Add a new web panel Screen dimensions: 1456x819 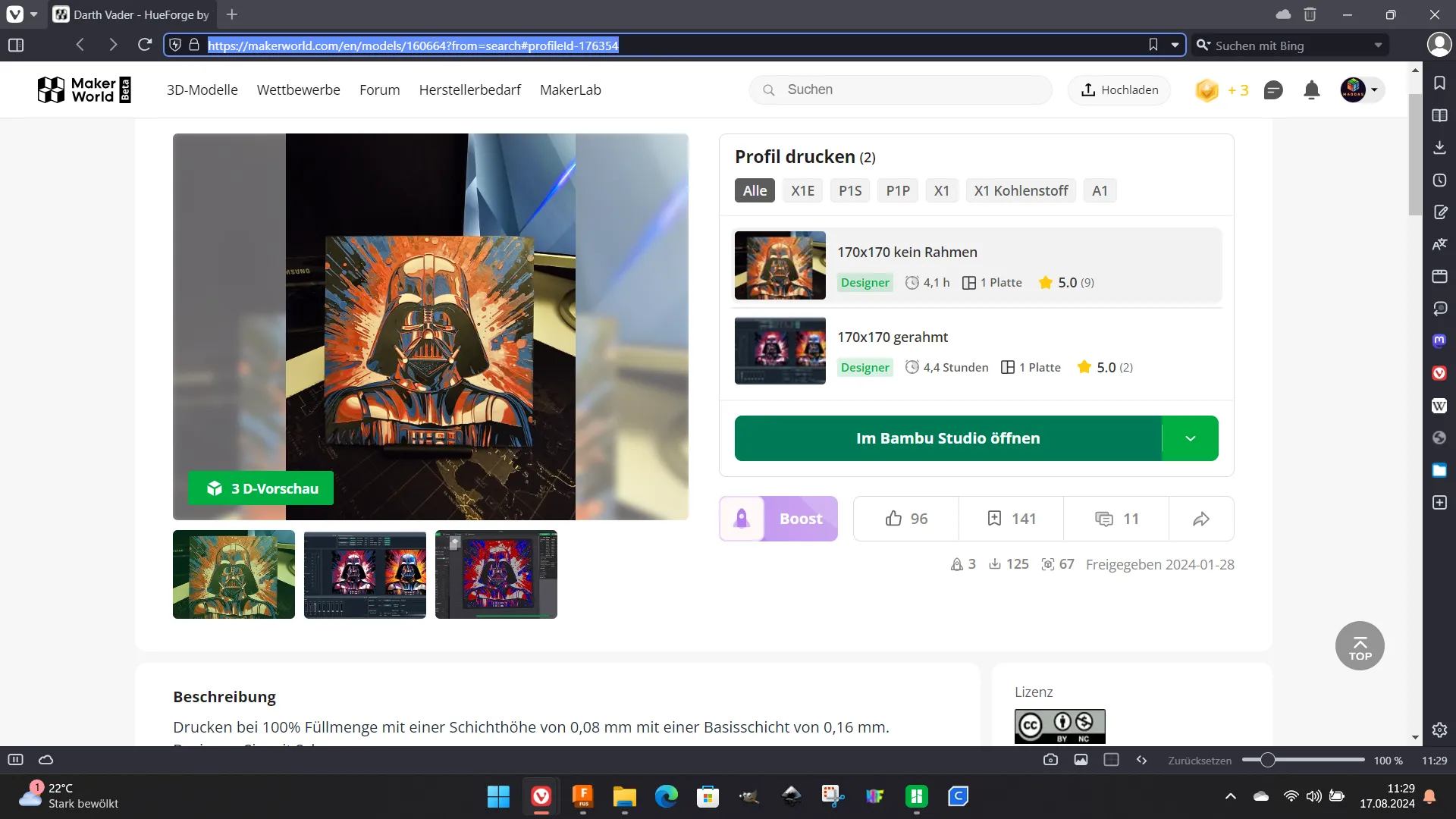1439,502
